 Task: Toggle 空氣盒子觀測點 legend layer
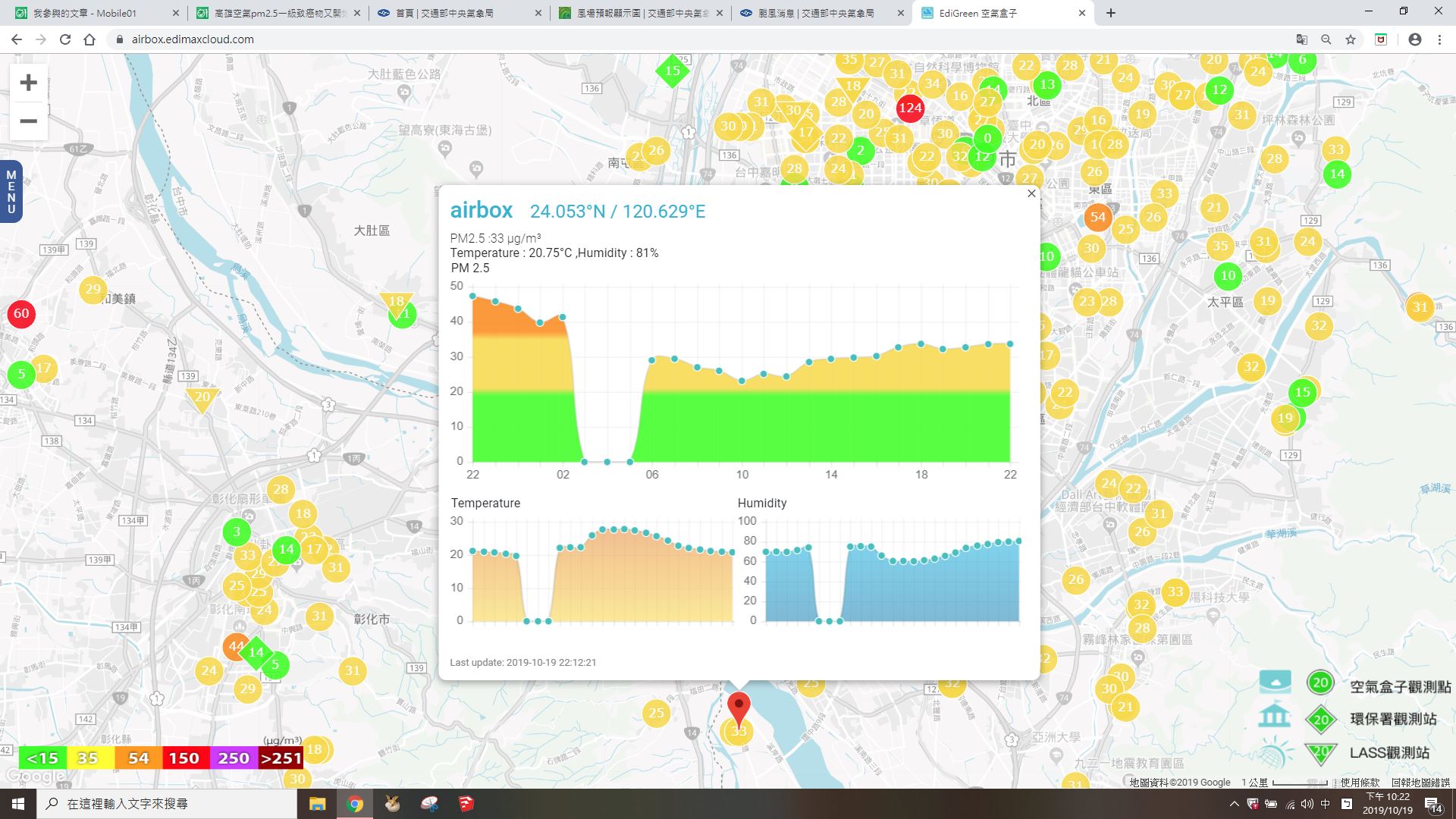[1401, 686]
